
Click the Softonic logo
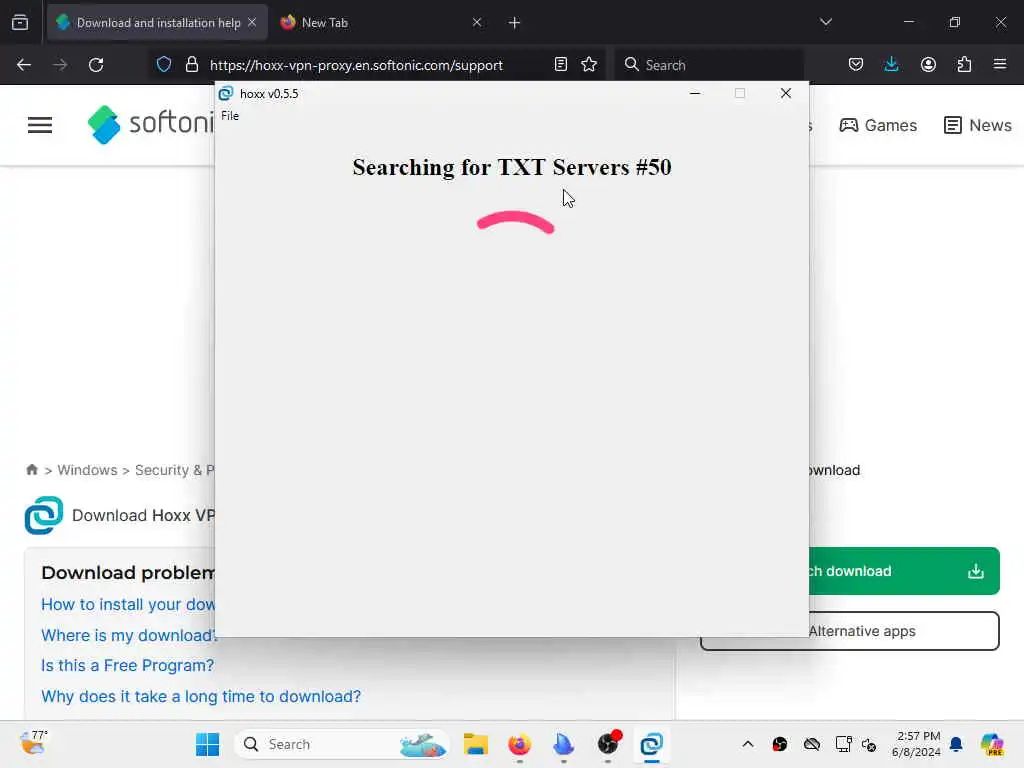point(151,124)
